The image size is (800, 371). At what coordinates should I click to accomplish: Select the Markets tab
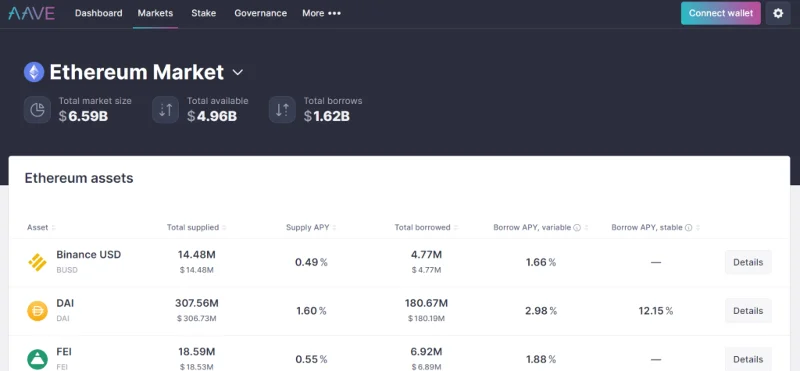point(155,13)
